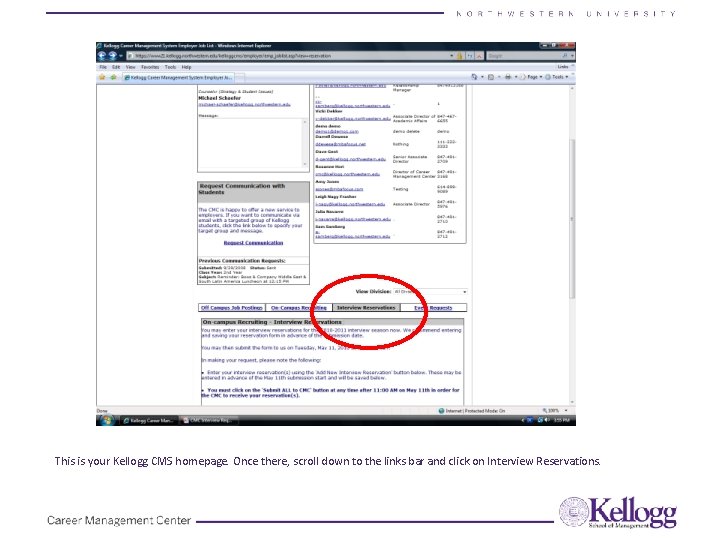
Task: Click the Message box scroll down arrow
Action: [304, 164]
